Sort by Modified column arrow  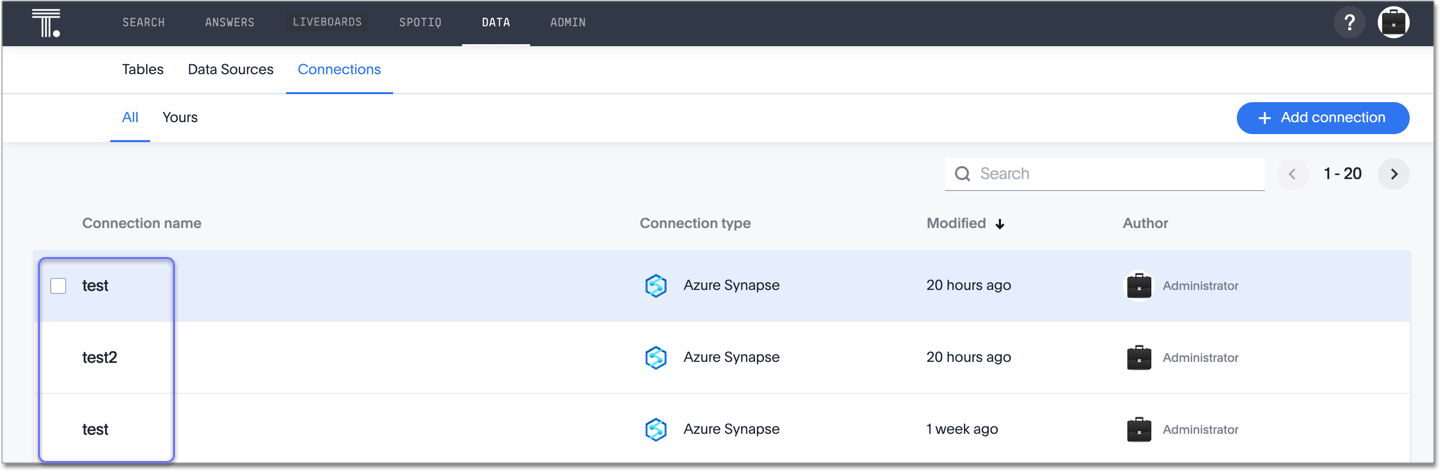click(x=1000, y=224)
